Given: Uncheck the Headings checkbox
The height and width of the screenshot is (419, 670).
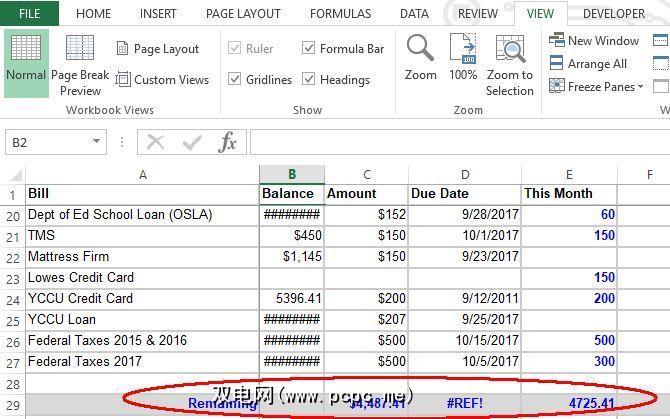Looking at the screenshot, I should click(x=308, y=79).
